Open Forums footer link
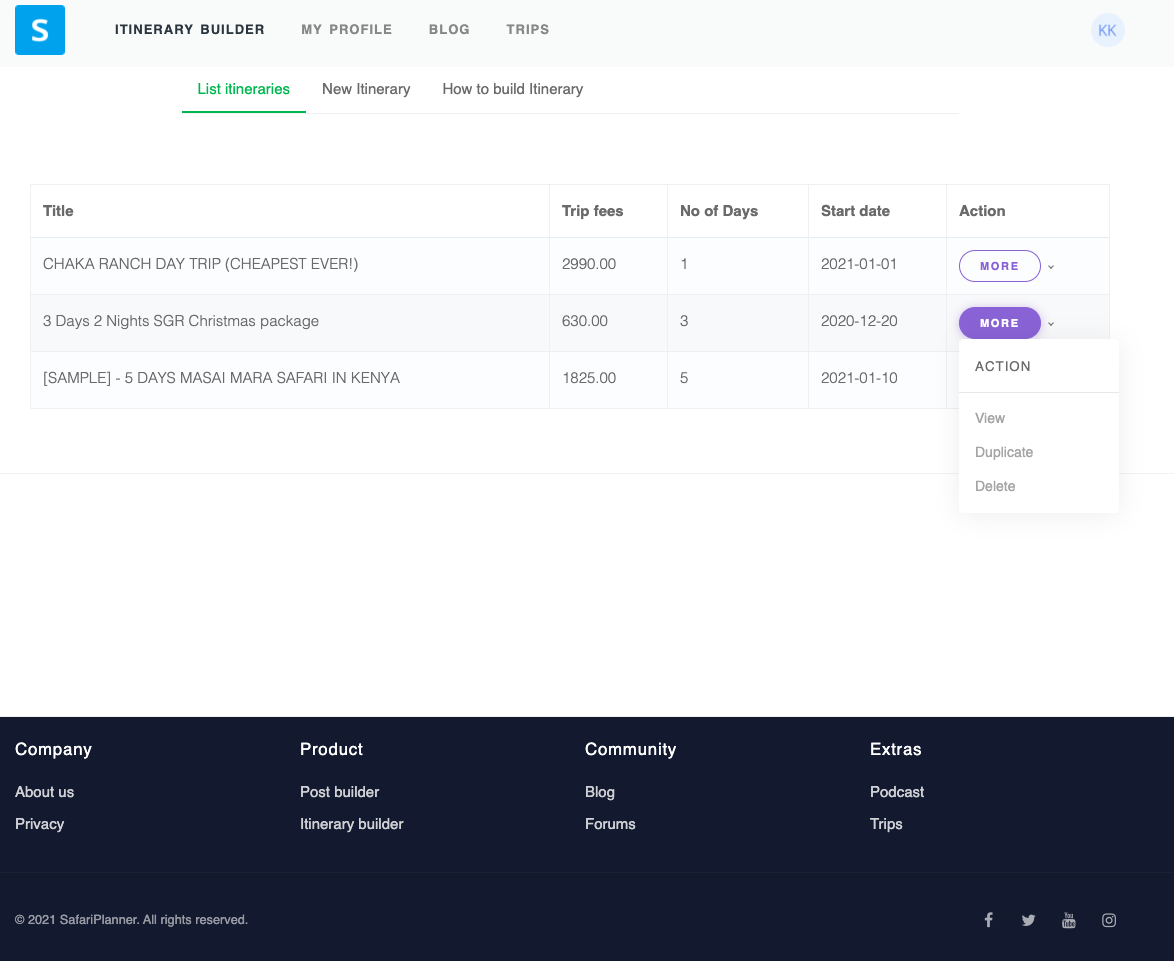Viewport: 1174px width, 961px height. tap(610, 824)
